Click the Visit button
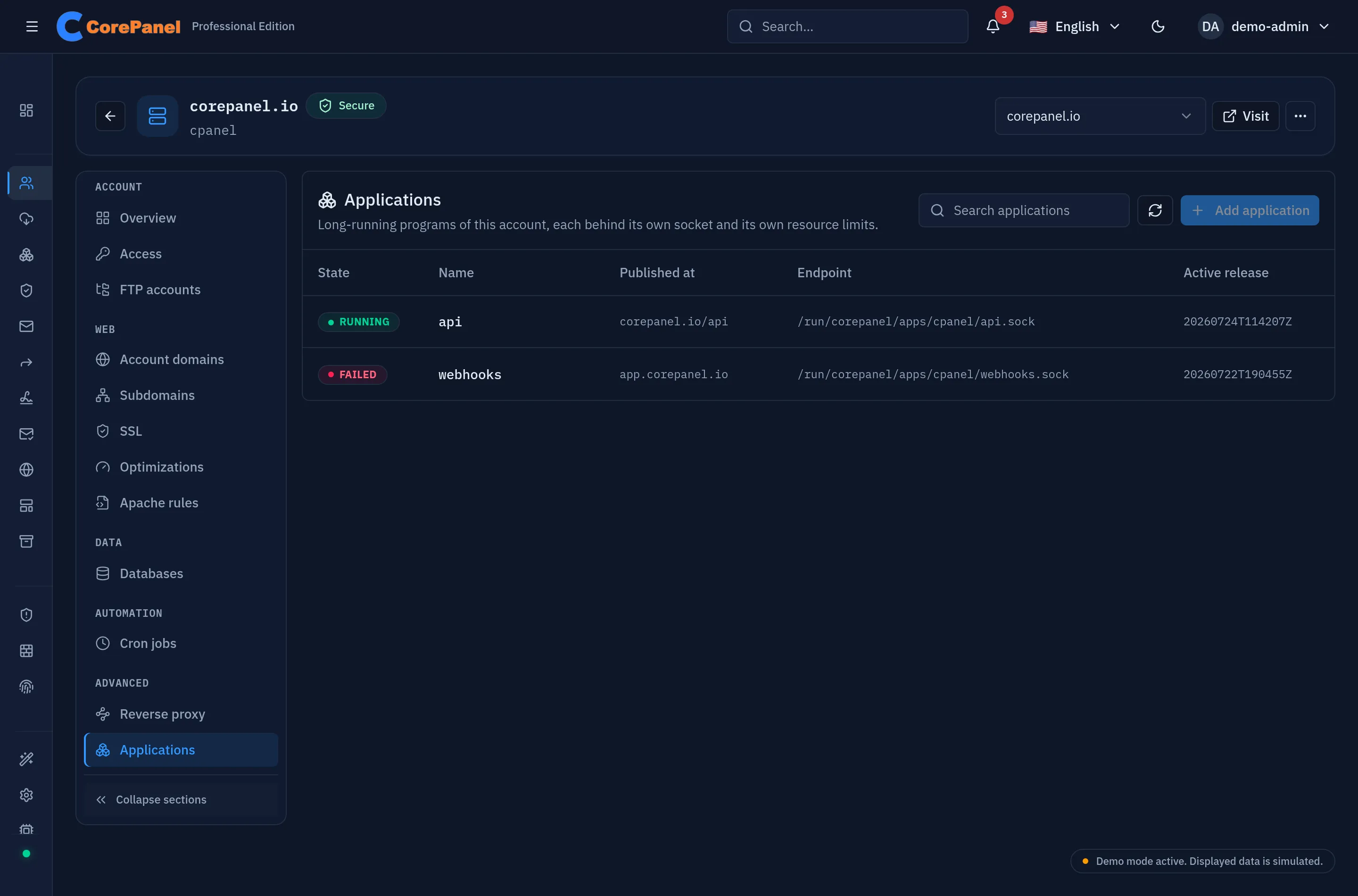The width and height of the screenshot is (1358, 896). pos(1245,116)
